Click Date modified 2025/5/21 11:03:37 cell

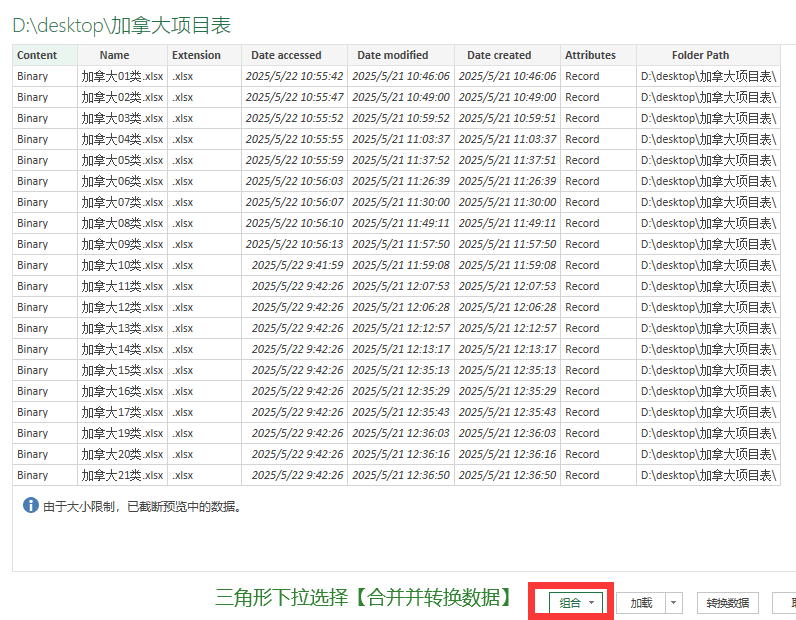[401, 139]
